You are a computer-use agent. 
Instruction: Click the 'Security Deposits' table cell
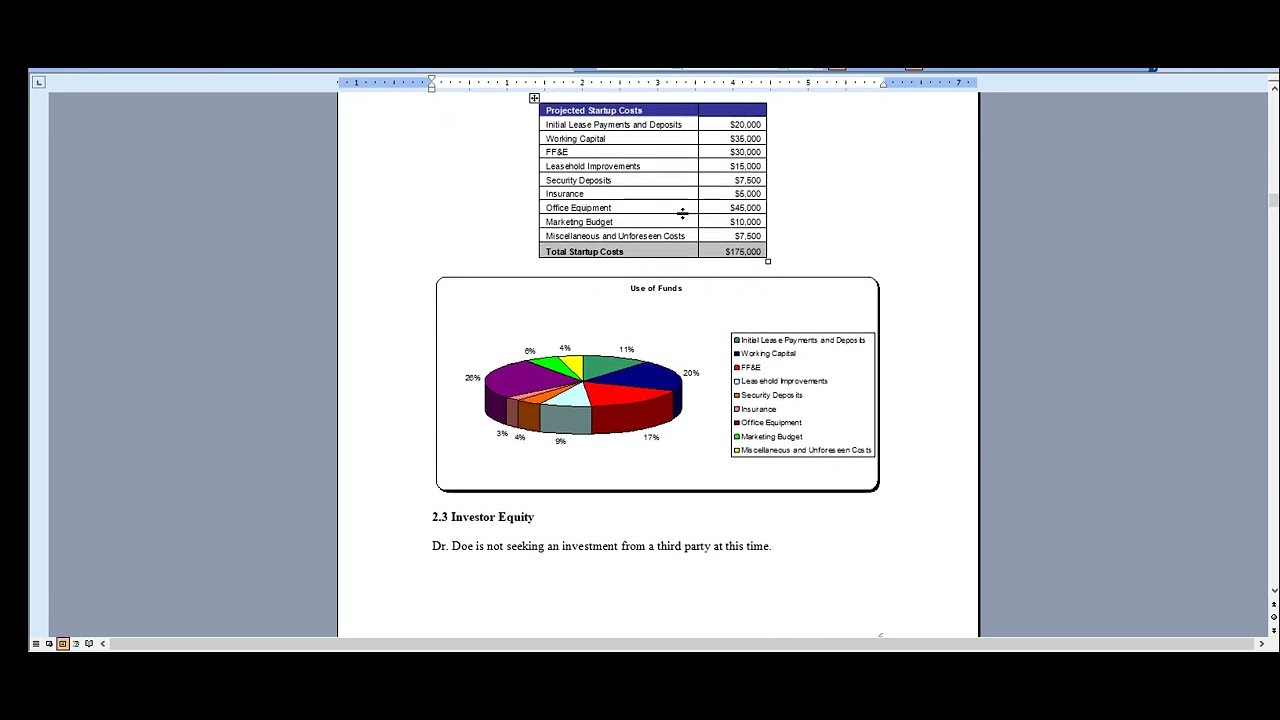pos(619,180)
